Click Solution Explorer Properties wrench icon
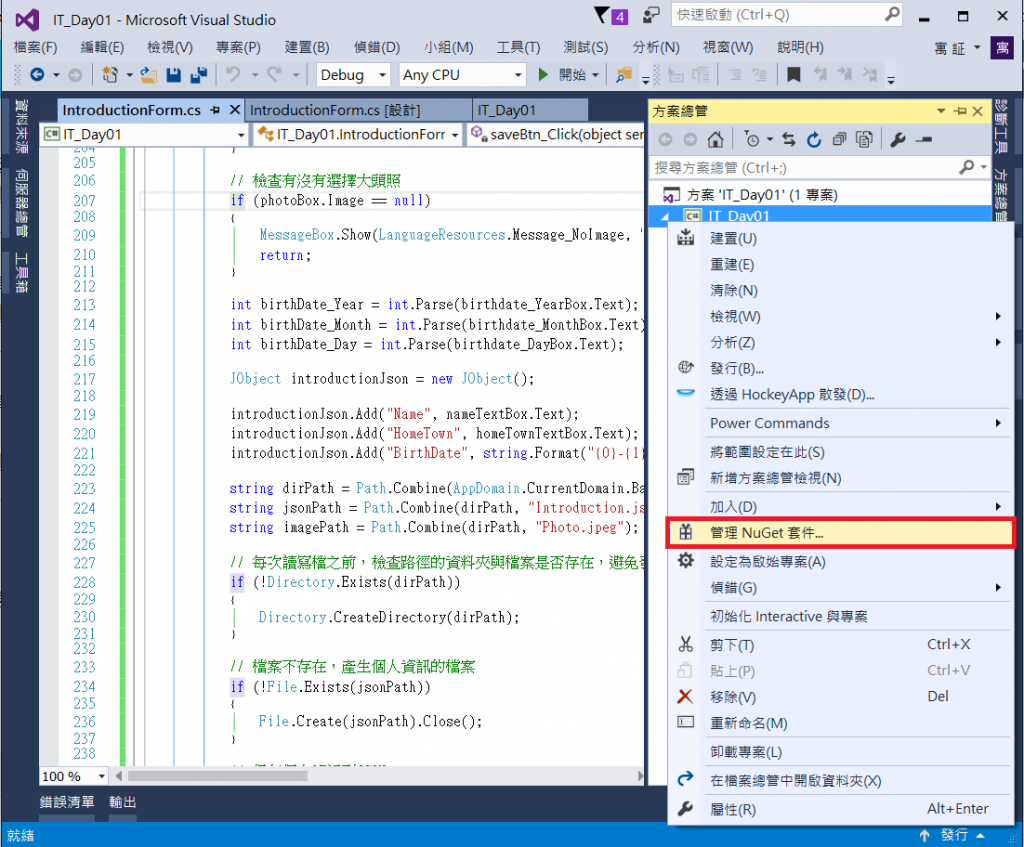Viewport: 1024px width, 847px height. pos(898,139)
